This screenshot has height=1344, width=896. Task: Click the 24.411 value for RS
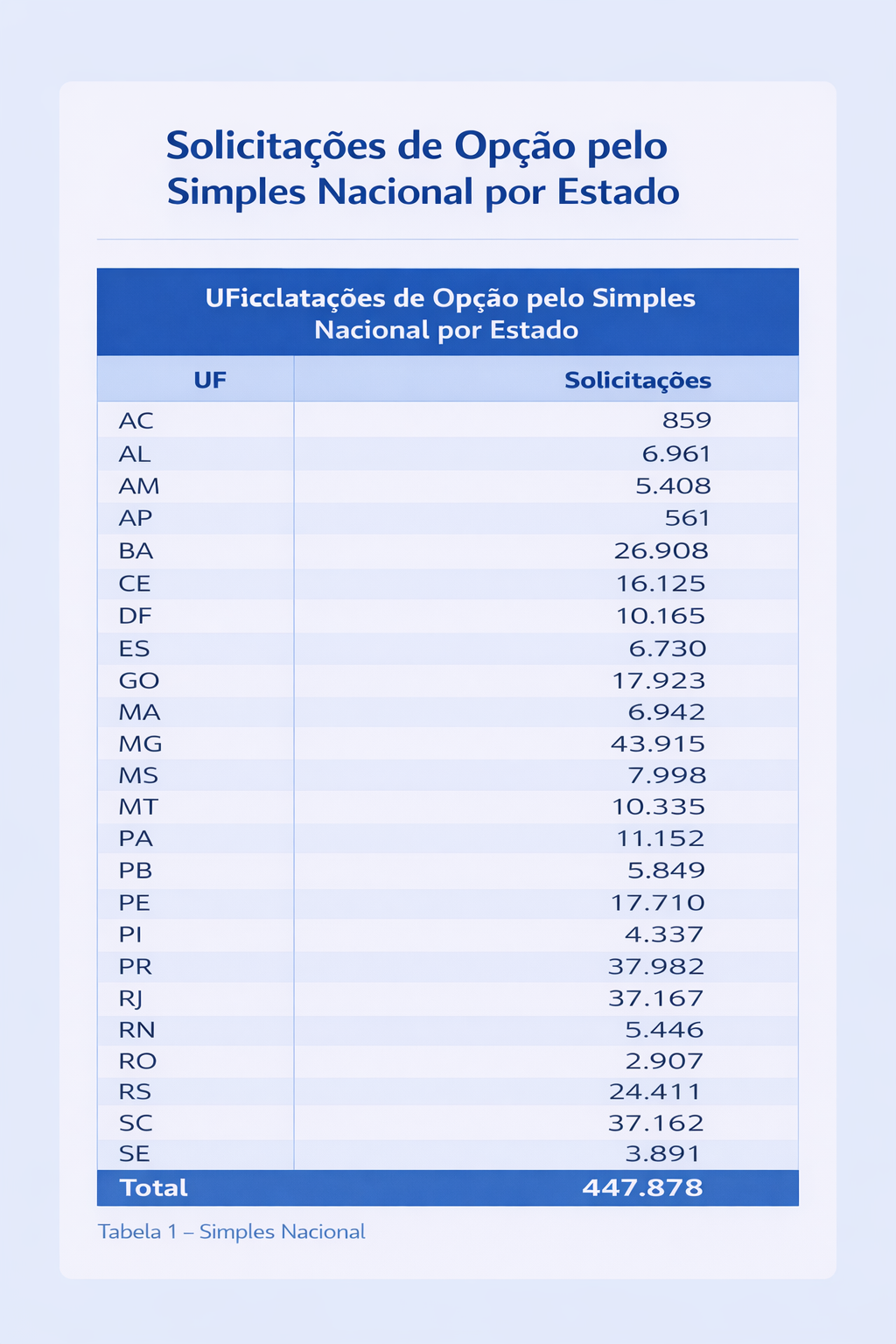pyautogui.click(x=655, y=1092)
